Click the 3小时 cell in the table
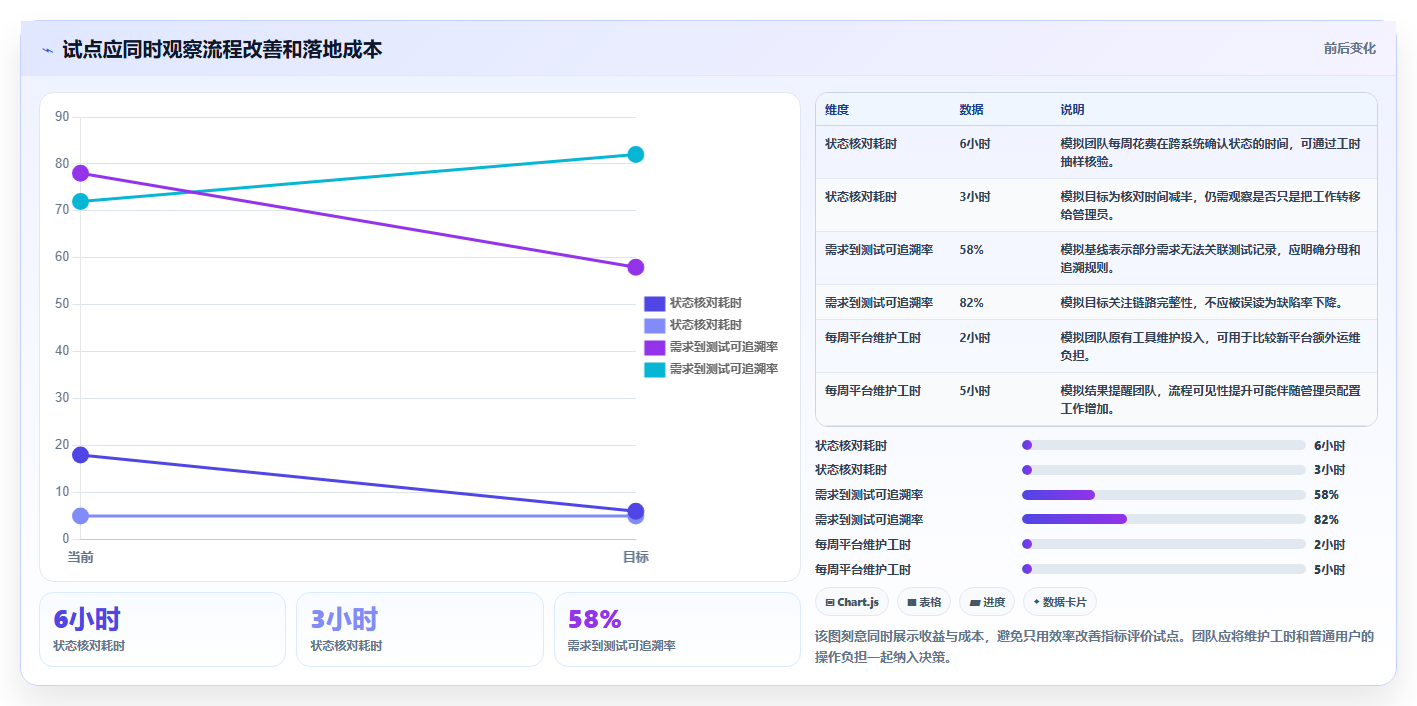This screenshot has height=706, width=1417. (x=975, y=197)
